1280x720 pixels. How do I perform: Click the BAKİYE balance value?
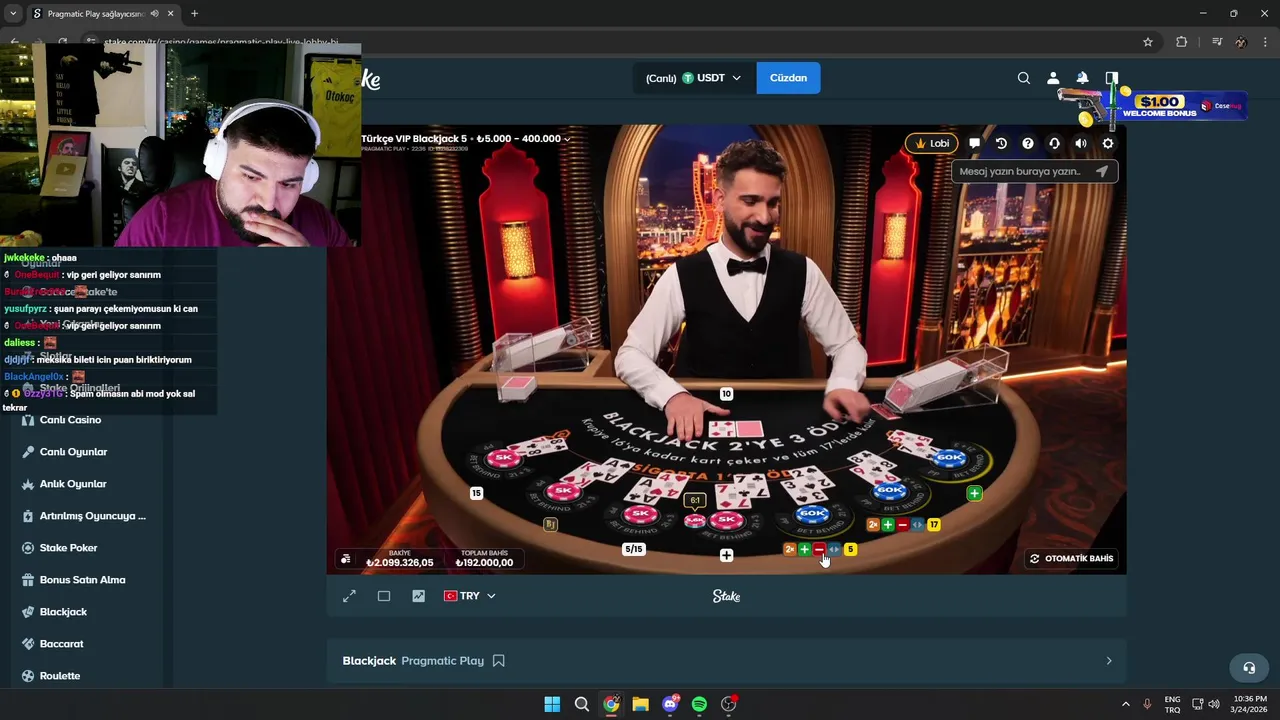tap(400, 563)
